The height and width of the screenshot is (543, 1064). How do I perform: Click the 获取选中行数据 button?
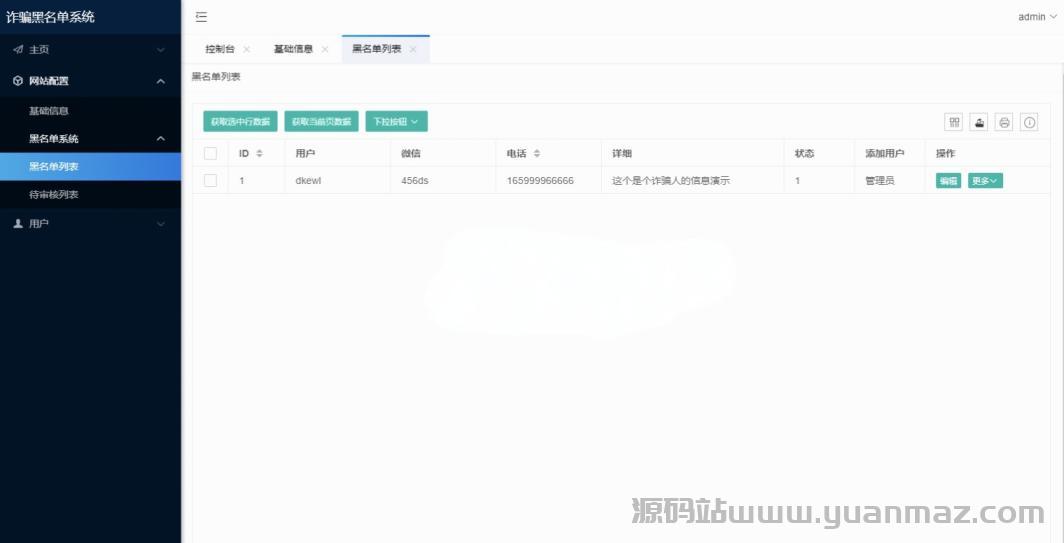point(240,122)
